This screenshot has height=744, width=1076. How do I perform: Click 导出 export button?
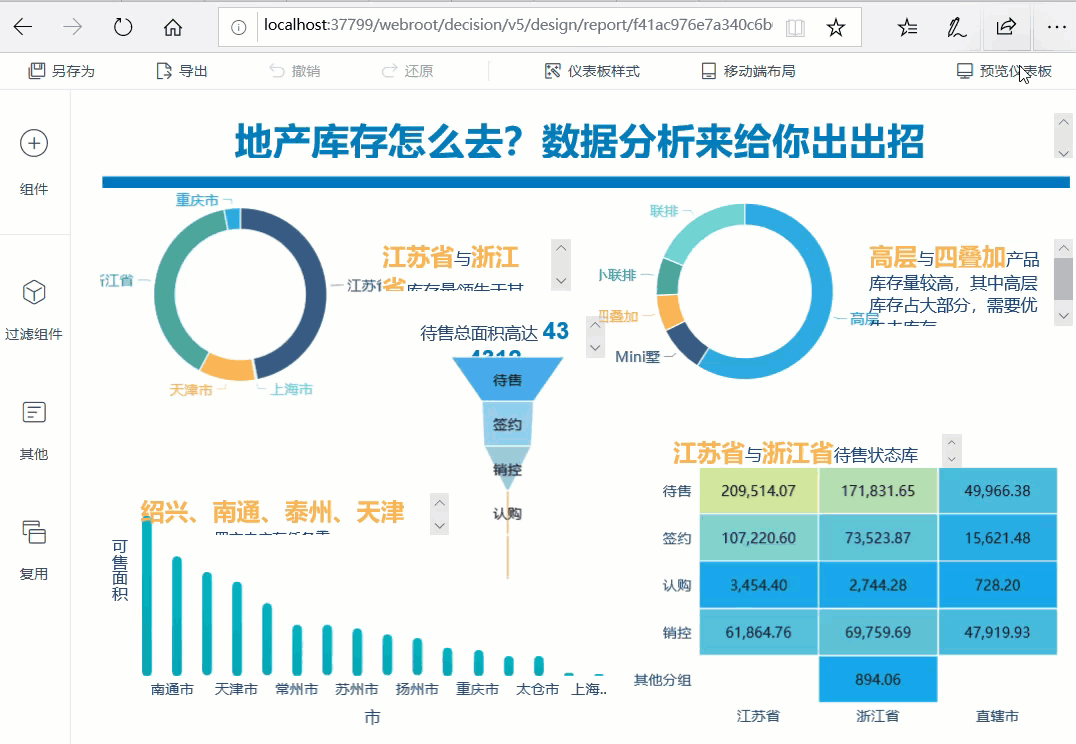182,71
